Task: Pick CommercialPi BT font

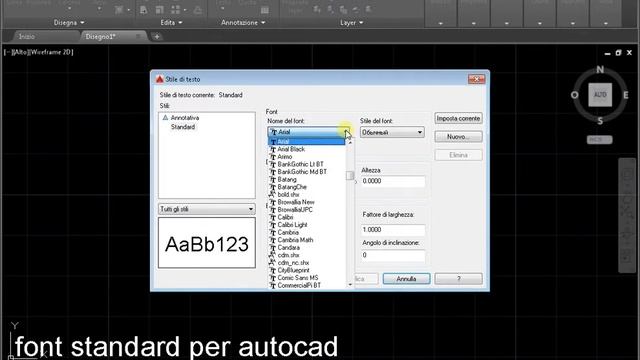Action: (299, 286)
